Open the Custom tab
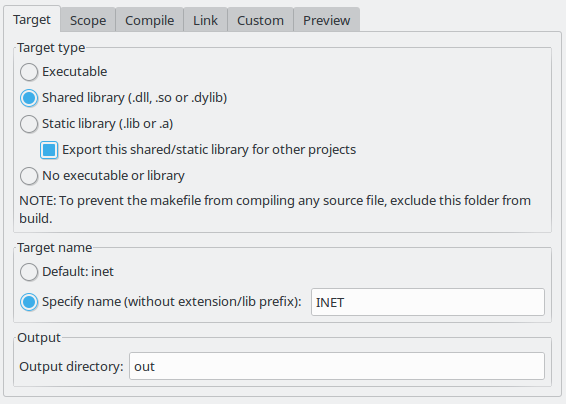This screenshot has height=404, width=566. click(260, 20)
